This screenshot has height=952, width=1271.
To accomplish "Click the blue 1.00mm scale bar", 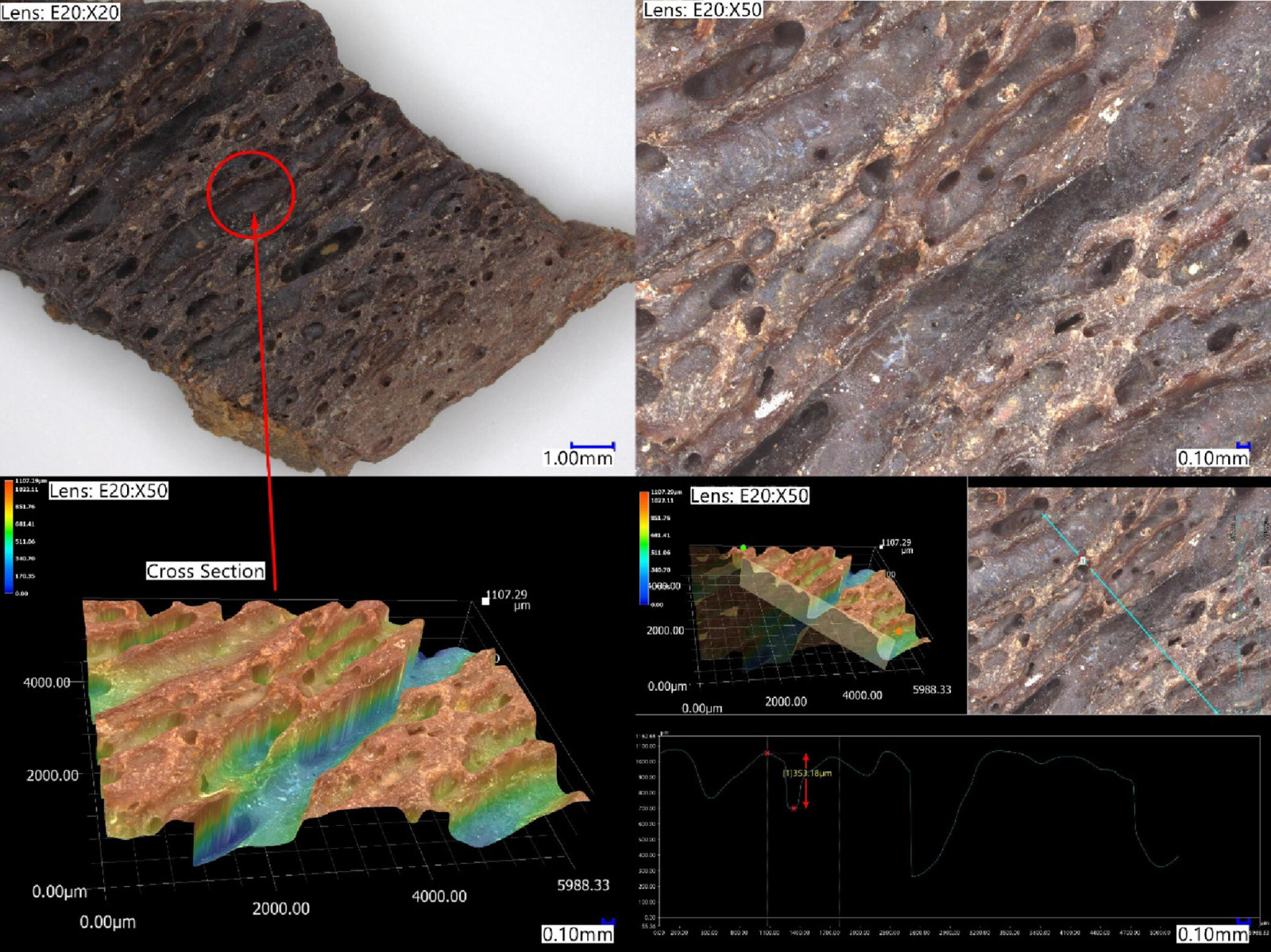I will tap(593, 445).
